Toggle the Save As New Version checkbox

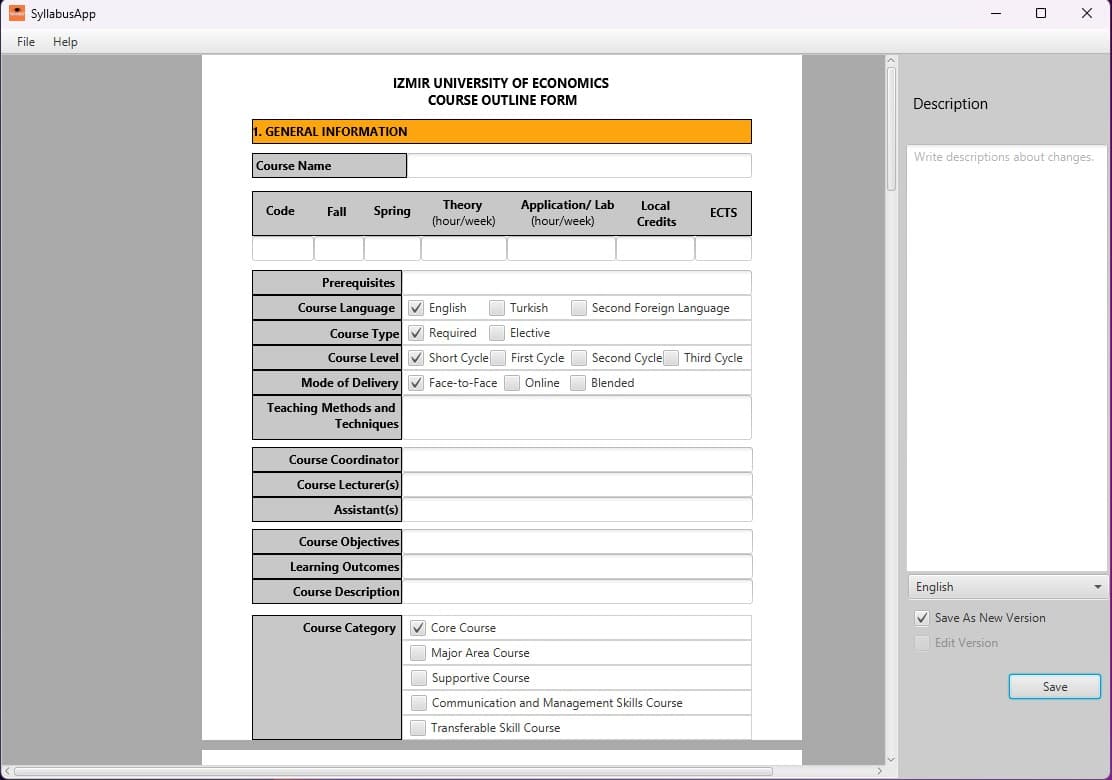922,618
